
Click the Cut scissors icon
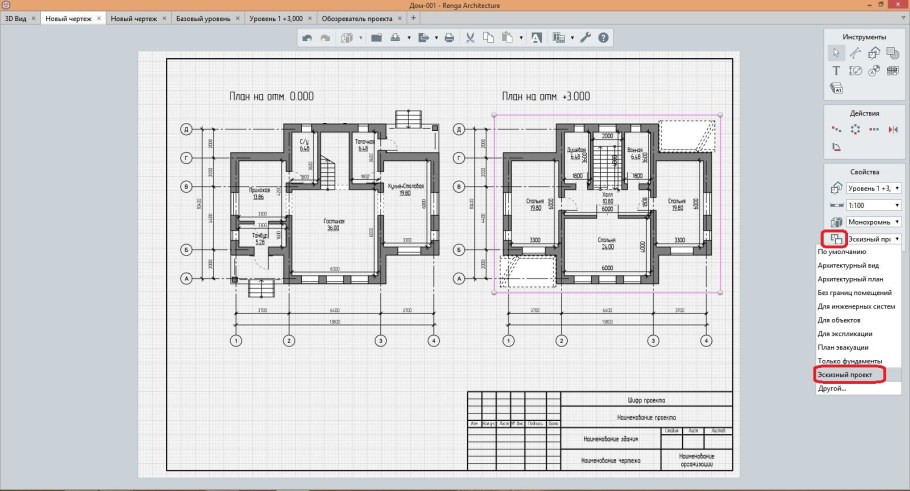(x=469, y=38)
